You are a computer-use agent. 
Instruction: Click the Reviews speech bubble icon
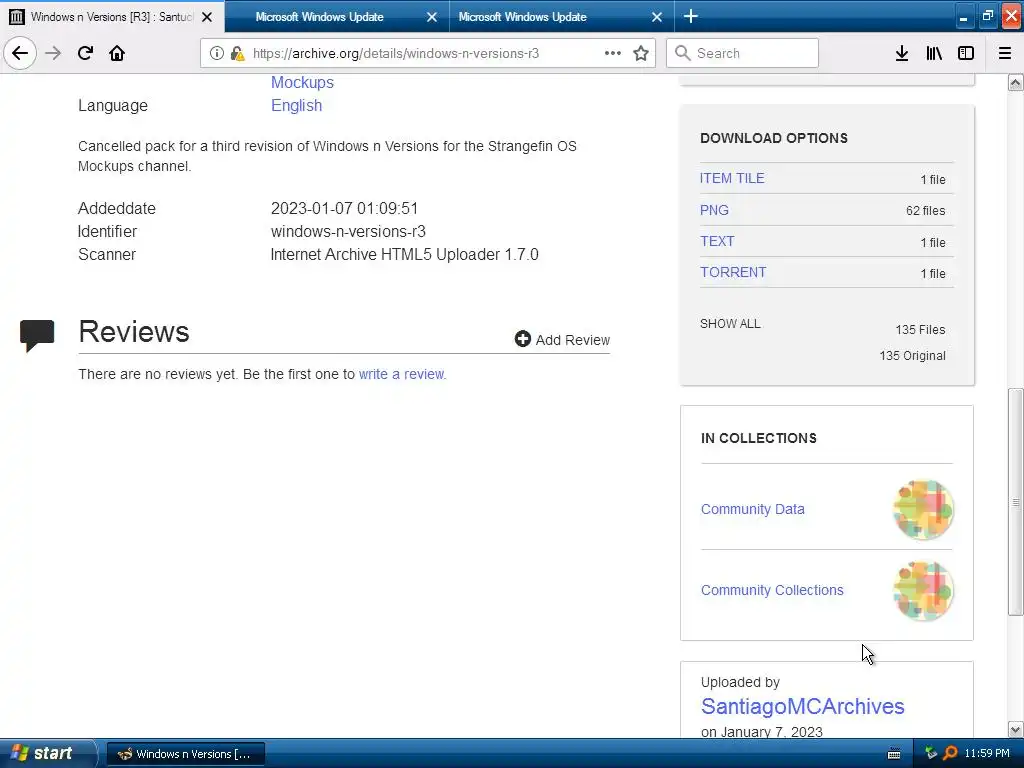(37, 335)
